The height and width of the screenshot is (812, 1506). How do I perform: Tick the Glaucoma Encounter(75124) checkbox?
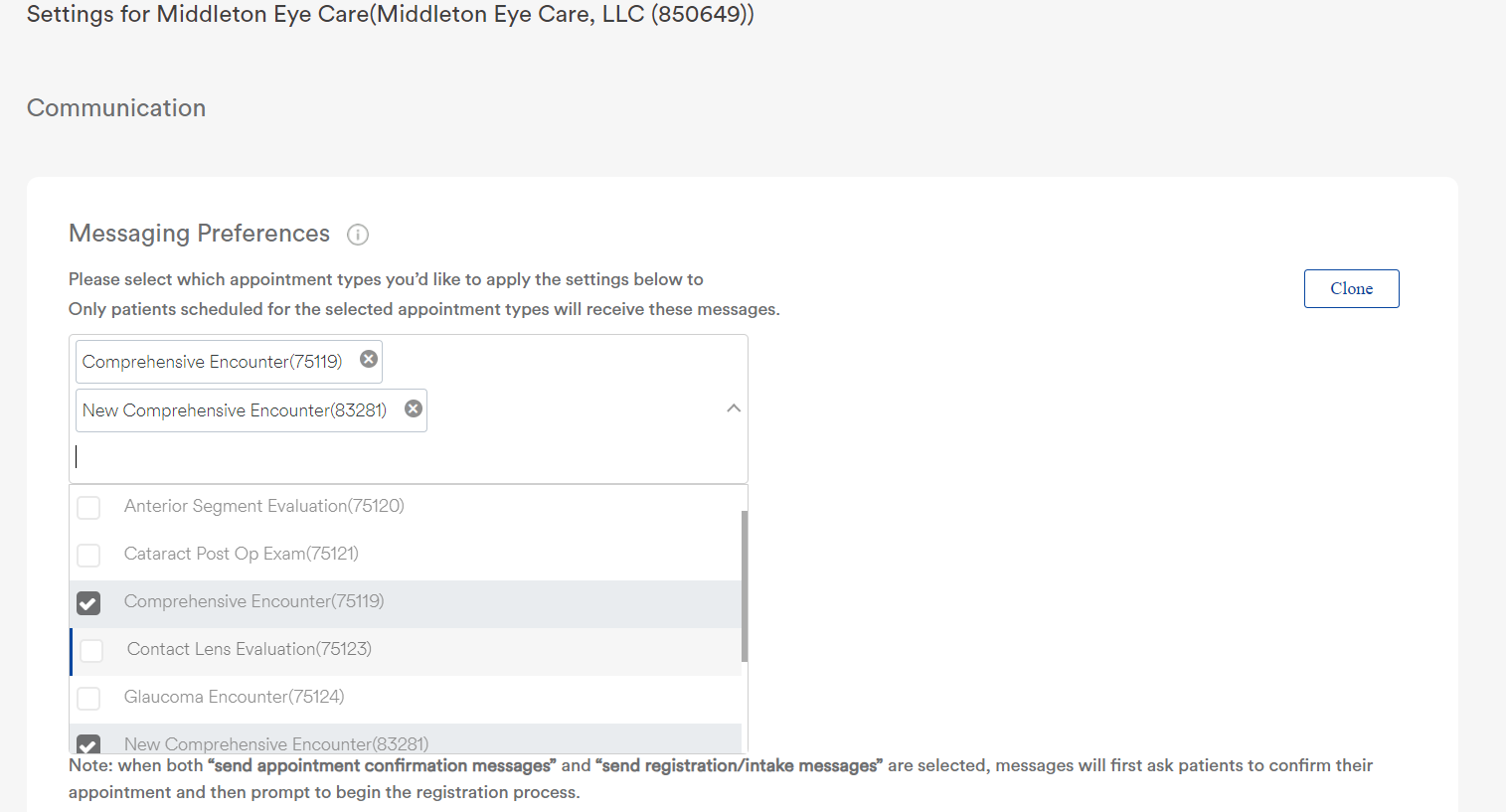[88, 699]
